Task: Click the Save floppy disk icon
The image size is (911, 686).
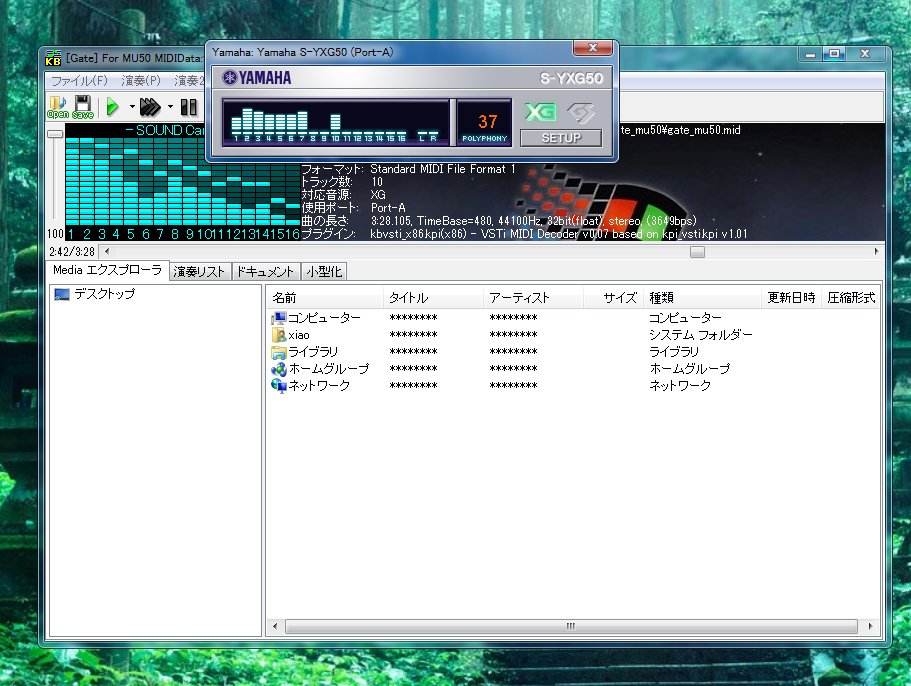Action: [x=83, y=107]
